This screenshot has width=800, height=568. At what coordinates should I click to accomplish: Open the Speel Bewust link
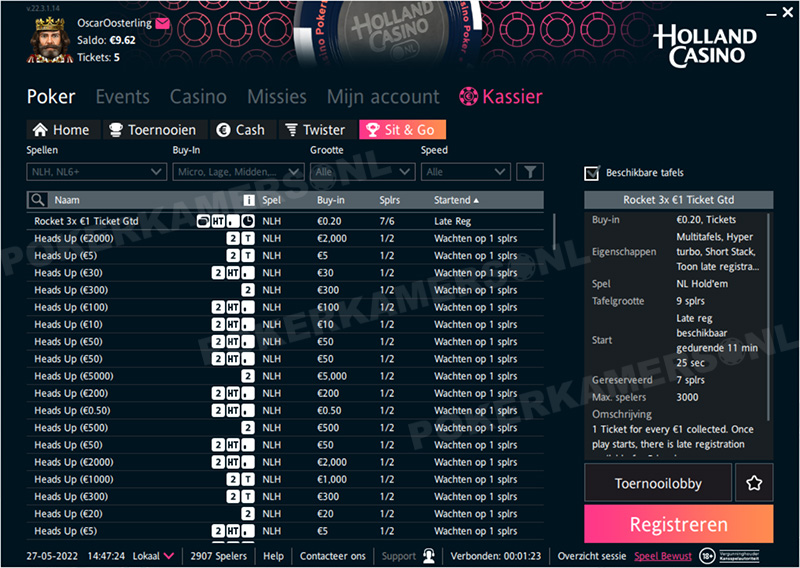coord(662,556)
